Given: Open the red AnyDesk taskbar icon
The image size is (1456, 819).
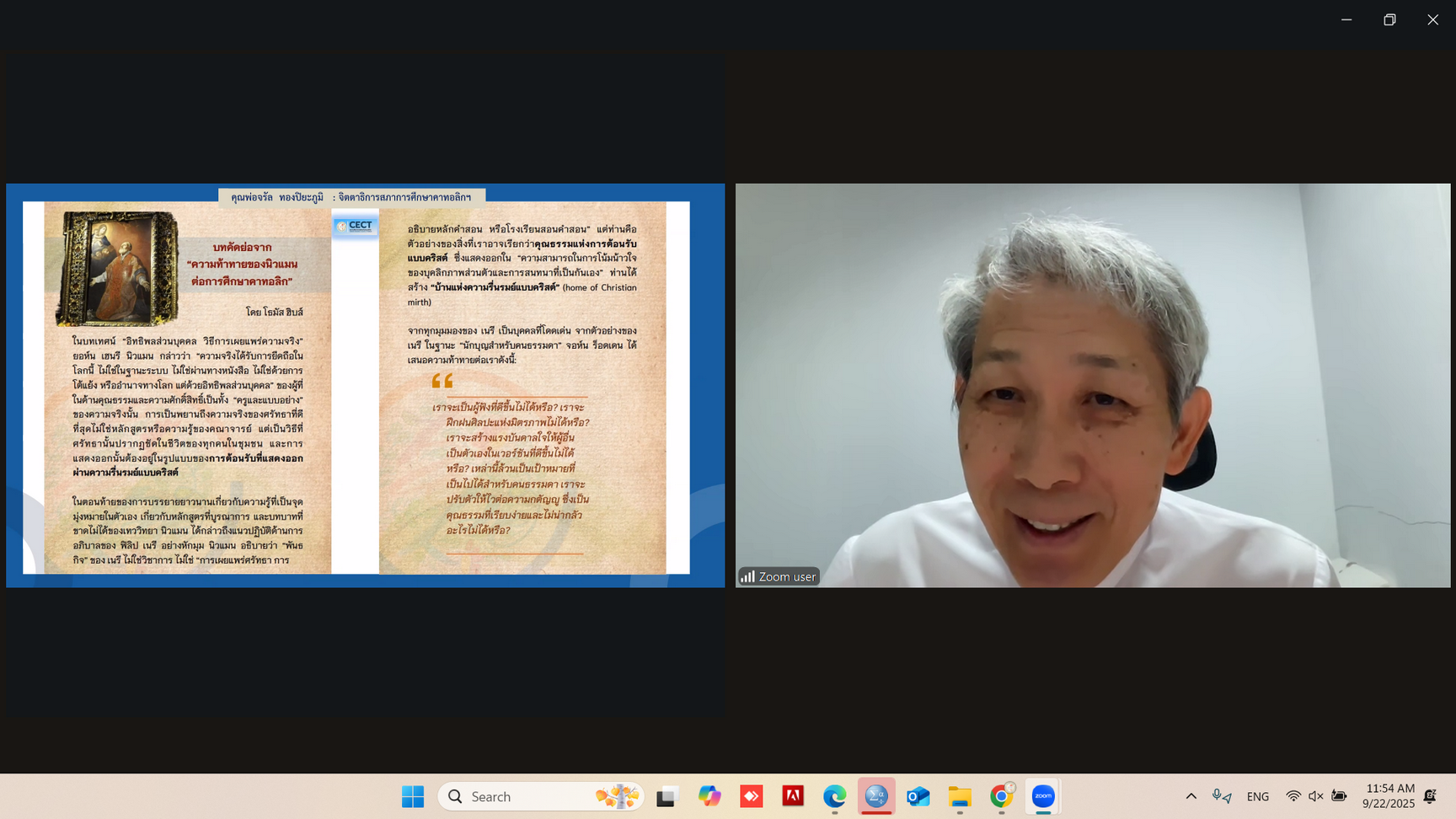Looking at the screenshot, I should tap(752, 796).
